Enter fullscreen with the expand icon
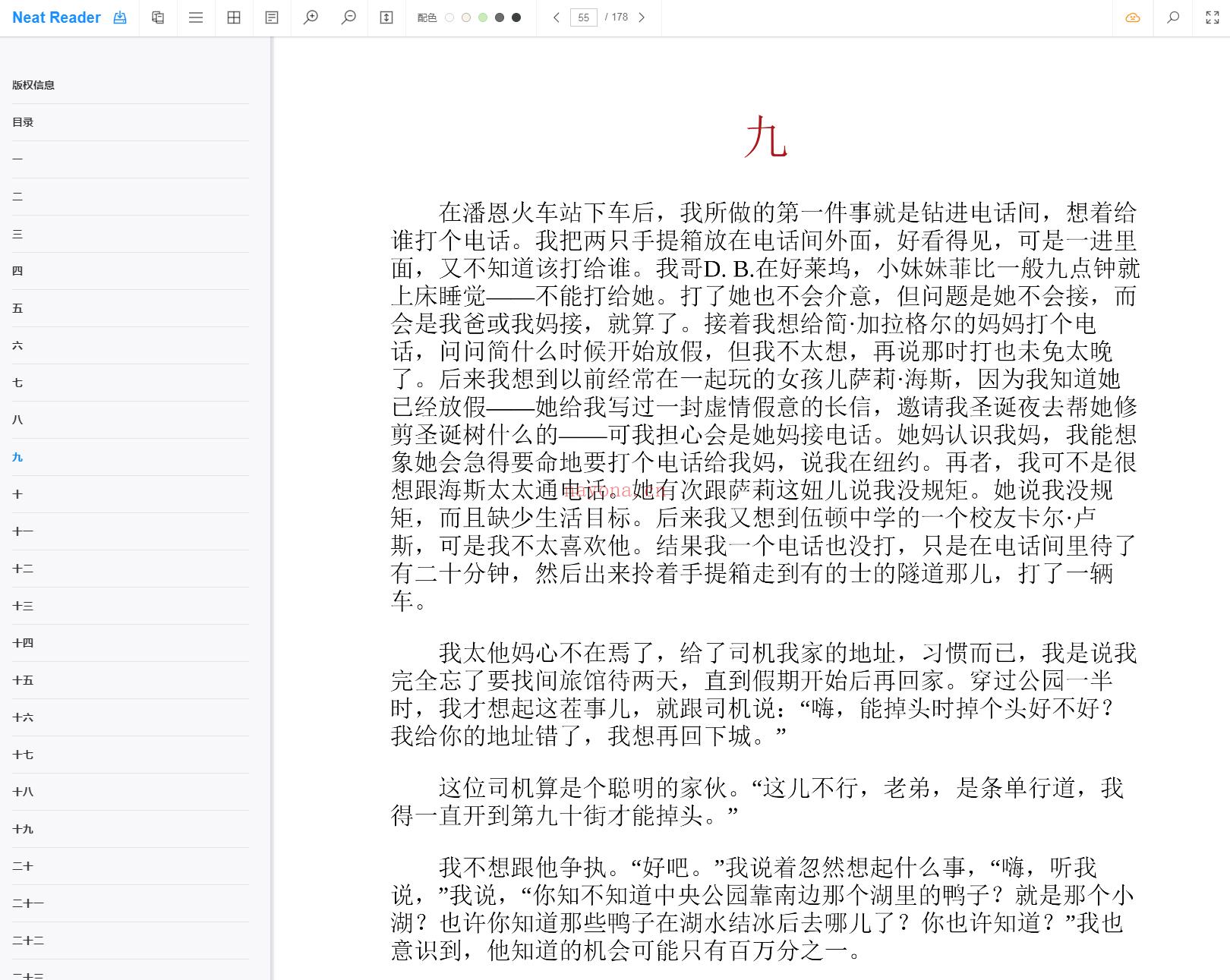This screenshot has height=980, width=1230. pos(1213,17)
